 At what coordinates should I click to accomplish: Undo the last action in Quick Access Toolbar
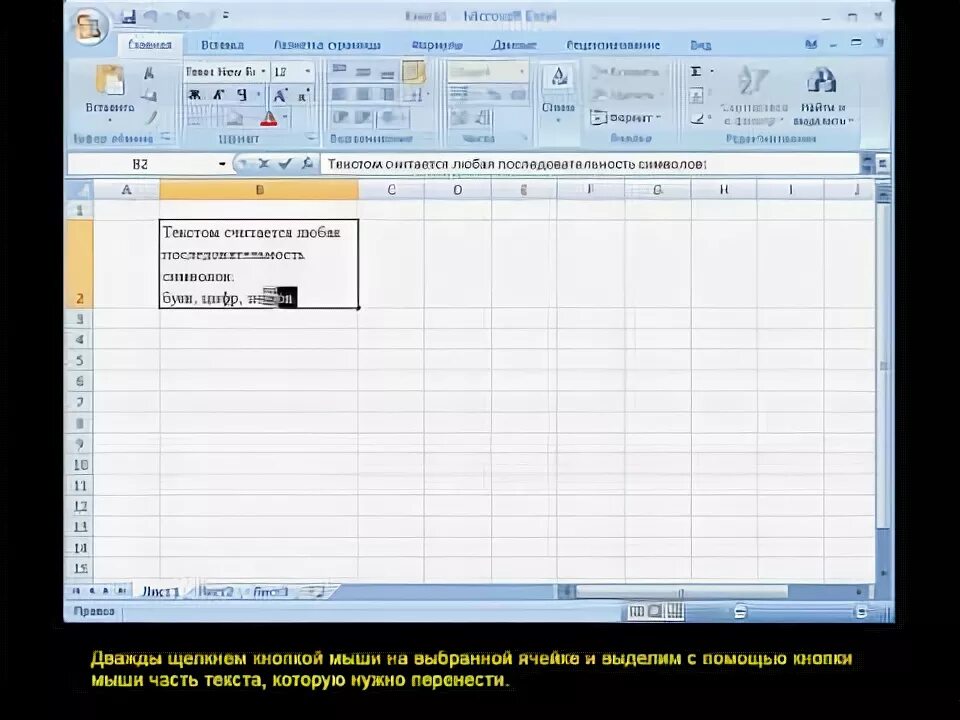point(152,17)
